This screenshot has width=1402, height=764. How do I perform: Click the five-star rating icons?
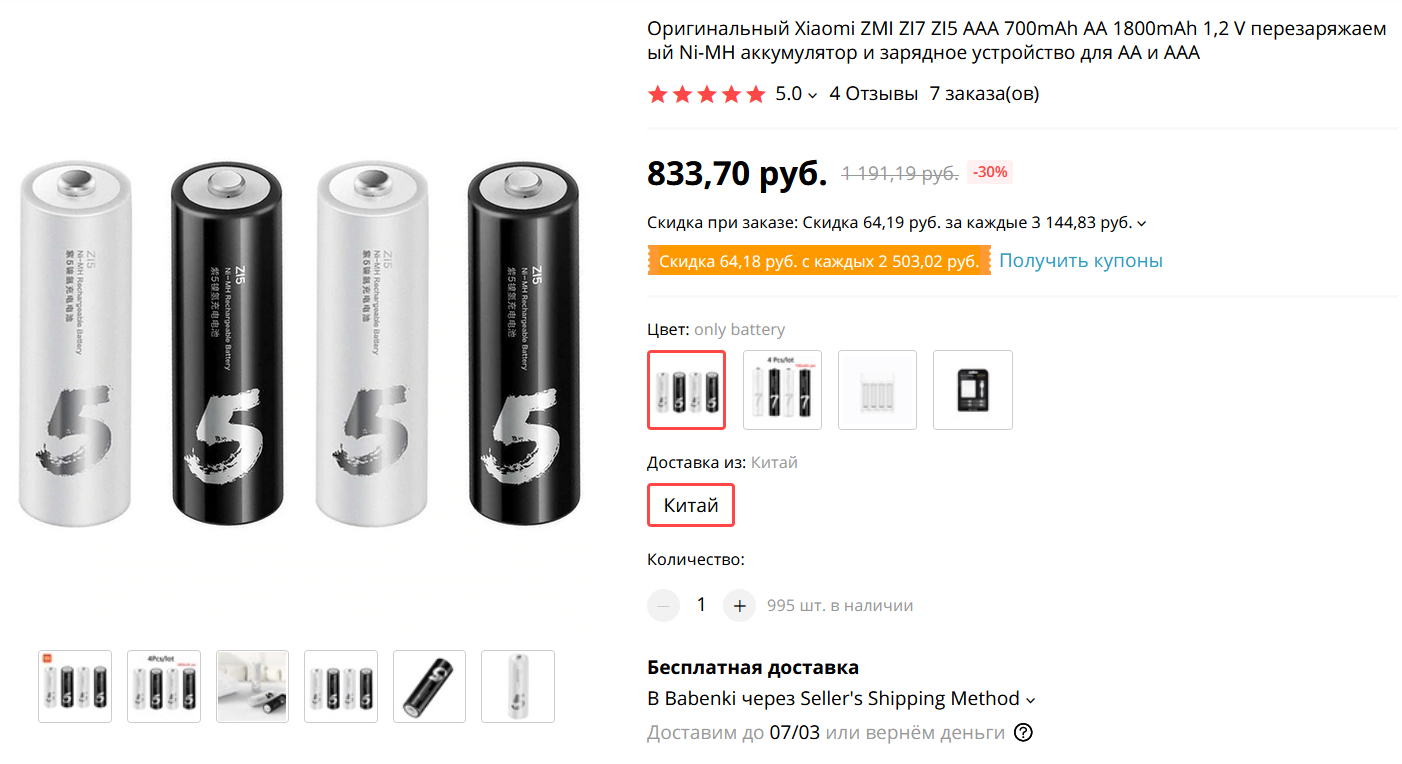(x=706, y=94)
